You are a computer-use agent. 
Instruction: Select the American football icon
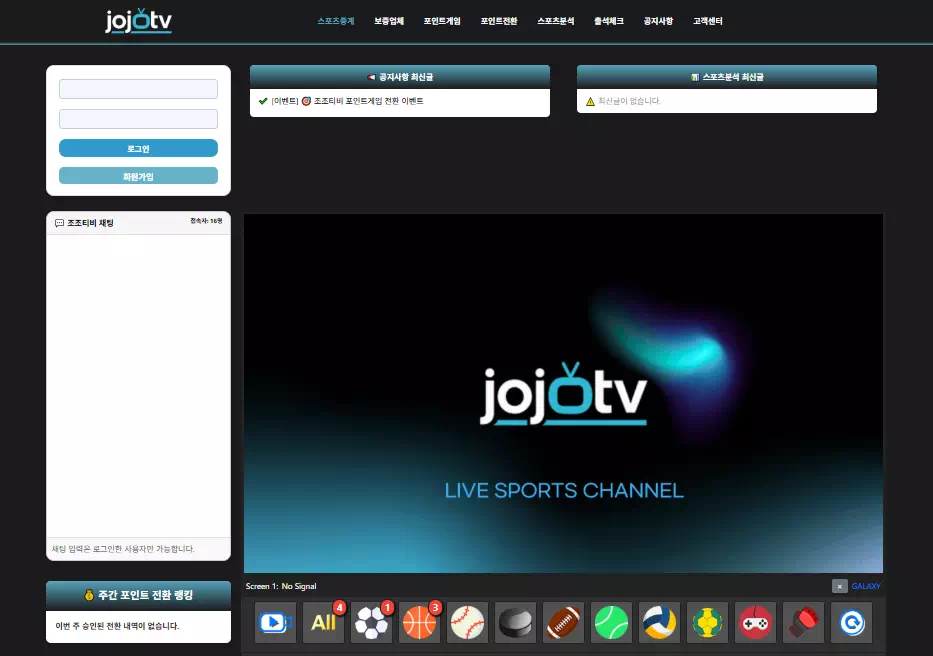tap(563, 623)
